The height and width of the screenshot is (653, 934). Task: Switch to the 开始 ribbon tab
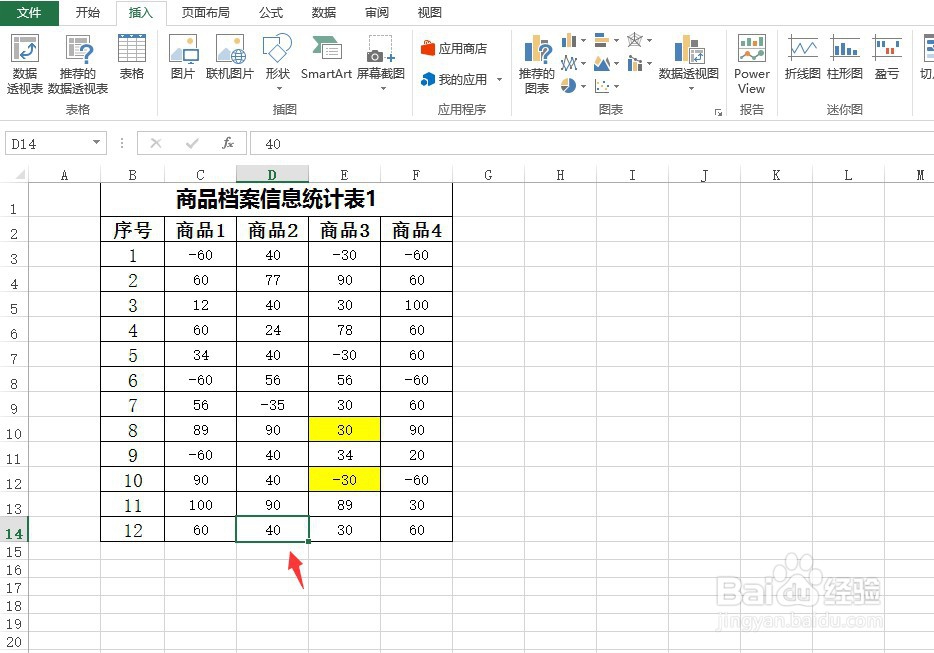[88, 13]
